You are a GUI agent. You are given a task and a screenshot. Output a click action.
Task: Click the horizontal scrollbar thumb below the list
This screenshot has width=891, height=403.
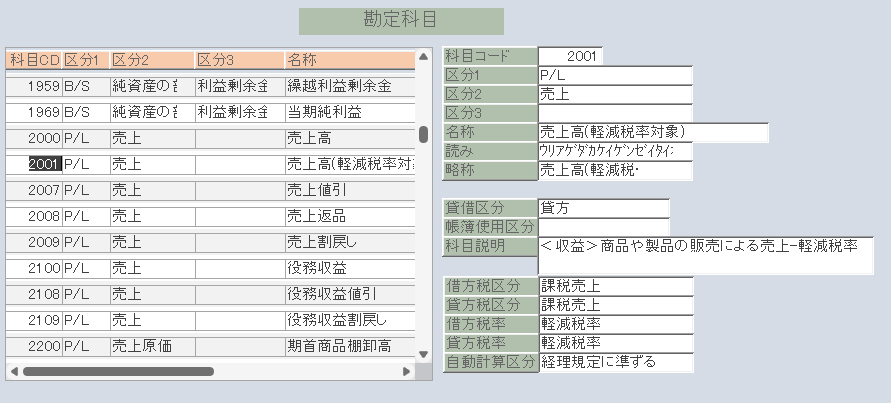click(118, 371)
